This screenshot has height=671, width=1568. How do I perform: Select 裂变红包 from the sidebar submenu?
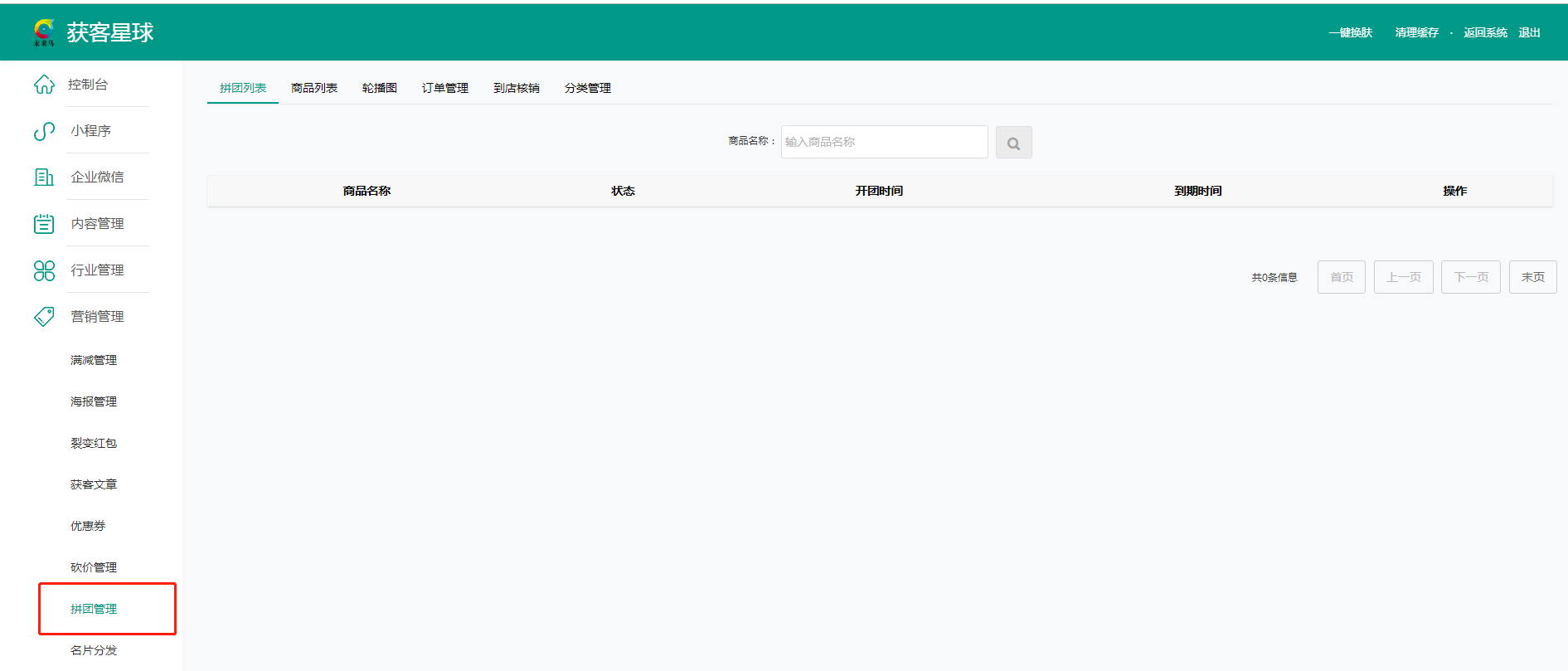[x=94, y=443]
